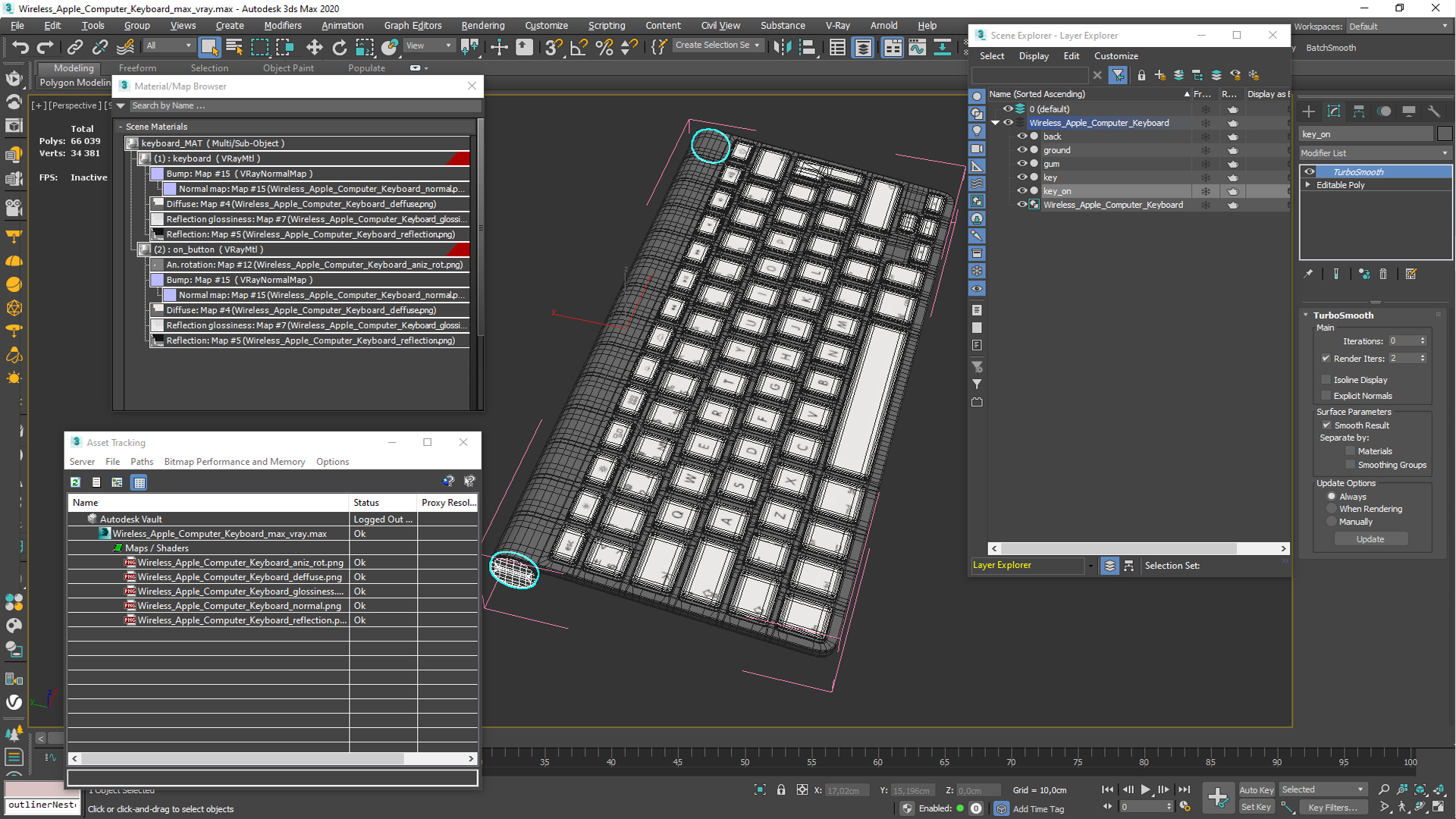Choose the Select and Move tool
This screenshot has width=1456, height=819.
[x=314, y=47]
